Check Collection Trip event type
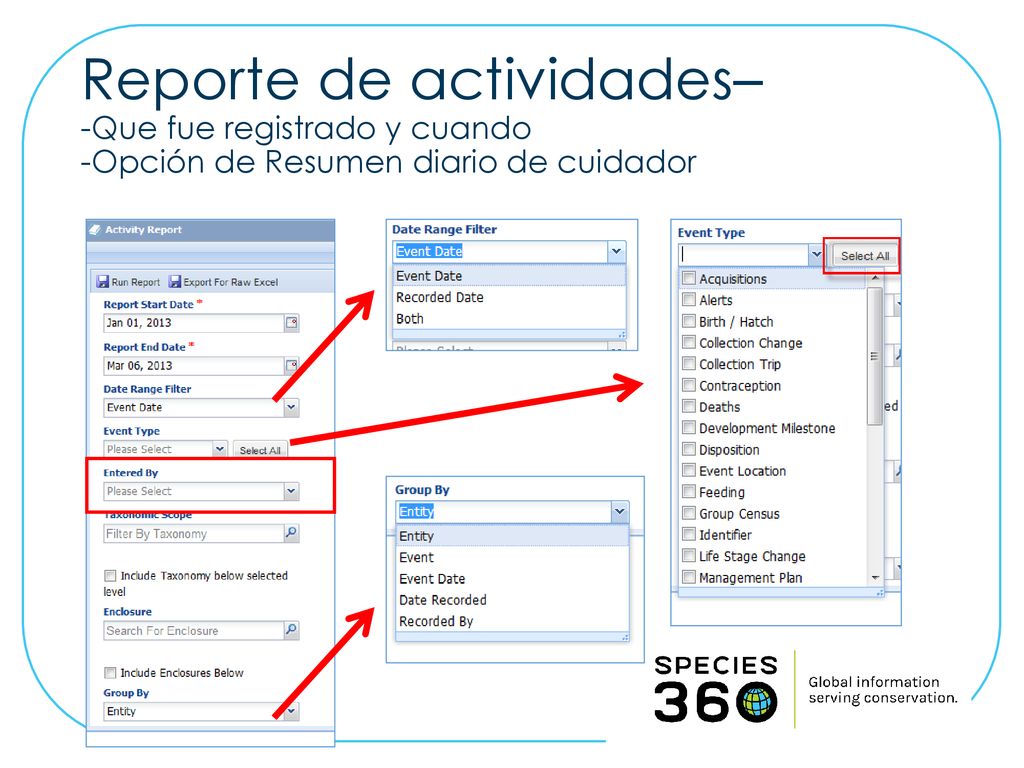 (x=688, y=364)
